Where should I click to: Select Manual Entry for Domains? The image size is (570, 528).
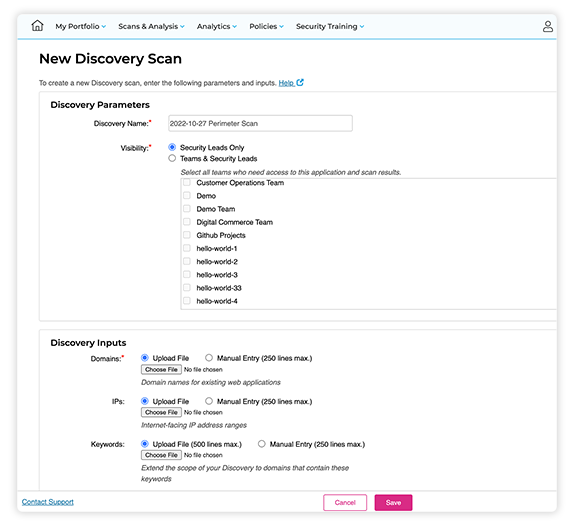point(209,358)
